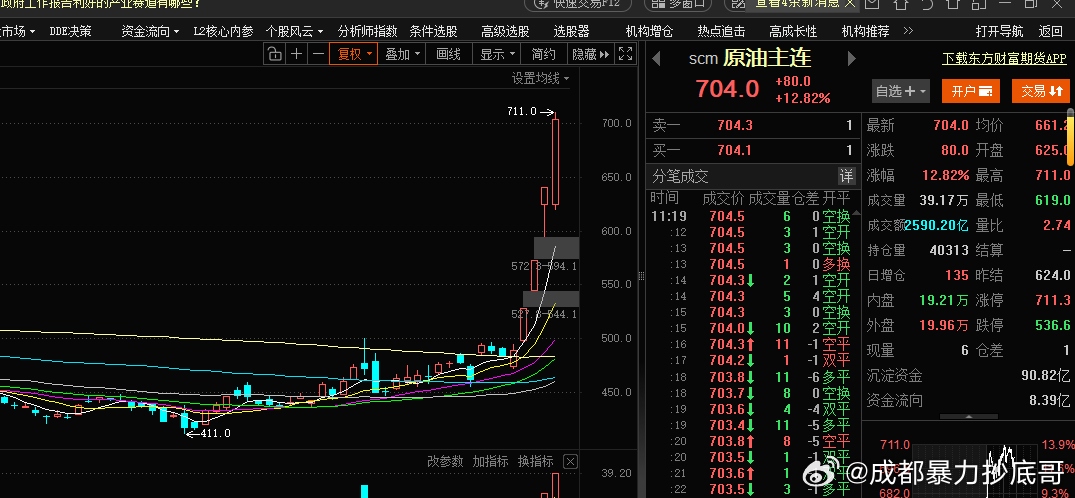Open 多窗口 multi-window mode
Viewport: 1075px width, 498px height.
(679, 3)
